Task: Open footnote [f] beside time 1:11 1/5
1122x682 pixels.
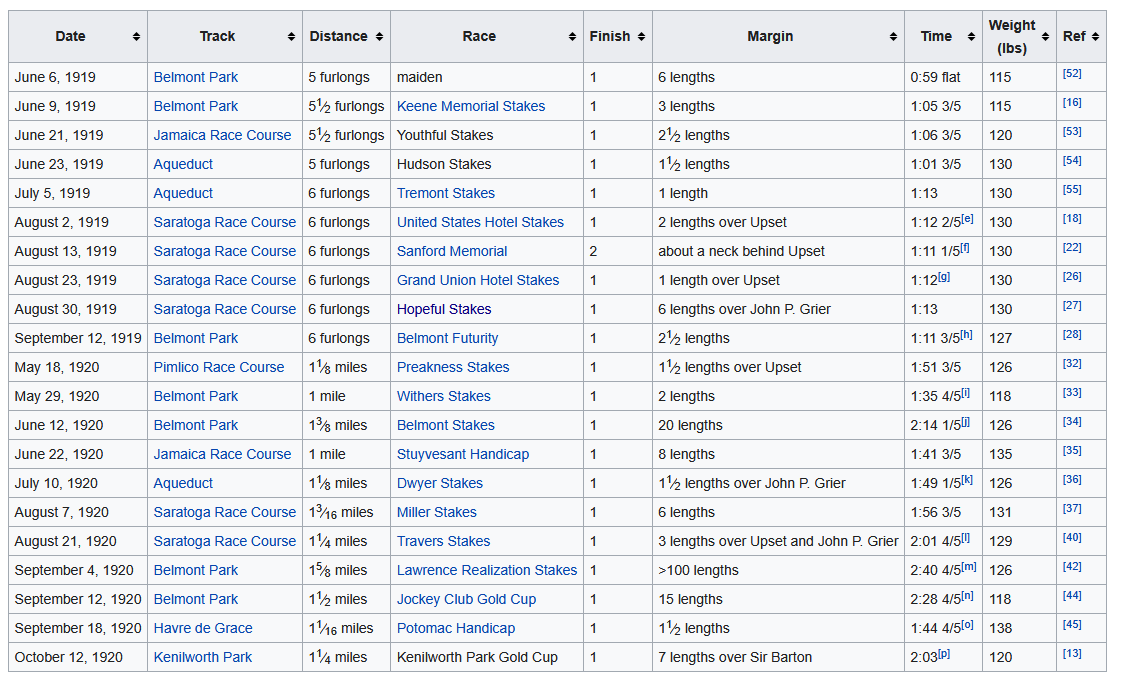Action: [x=965, y=248]
